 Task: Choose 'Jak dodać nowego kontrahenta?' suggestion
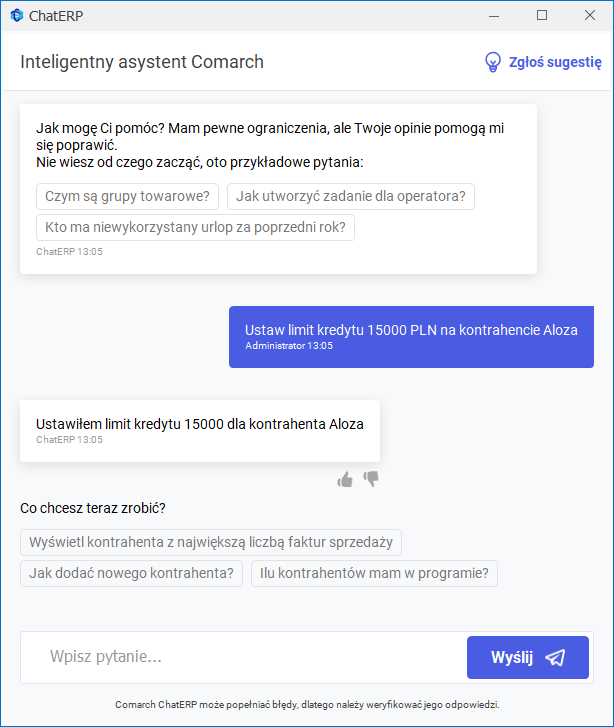[131, 574]
